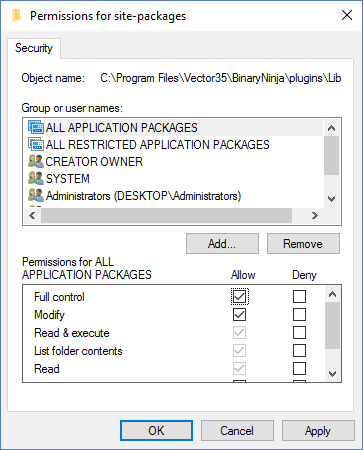Click the user list vertical scrollbar thumb
This screenshot has height=450, width=363.
click(331, 155)
